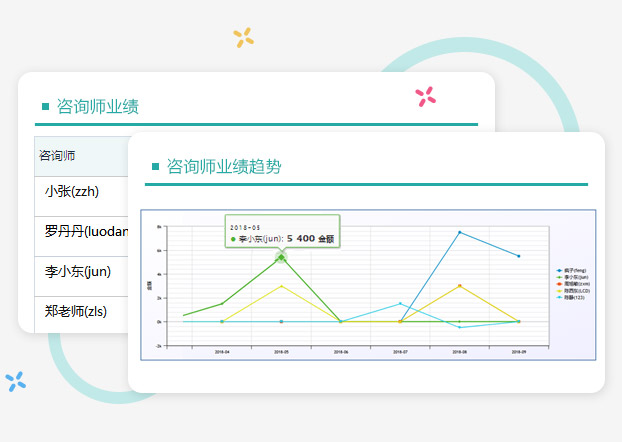Screen dimensions: 622x442
Task: Click the 李小东(jun) table row
Action: [x=77, y=271]
